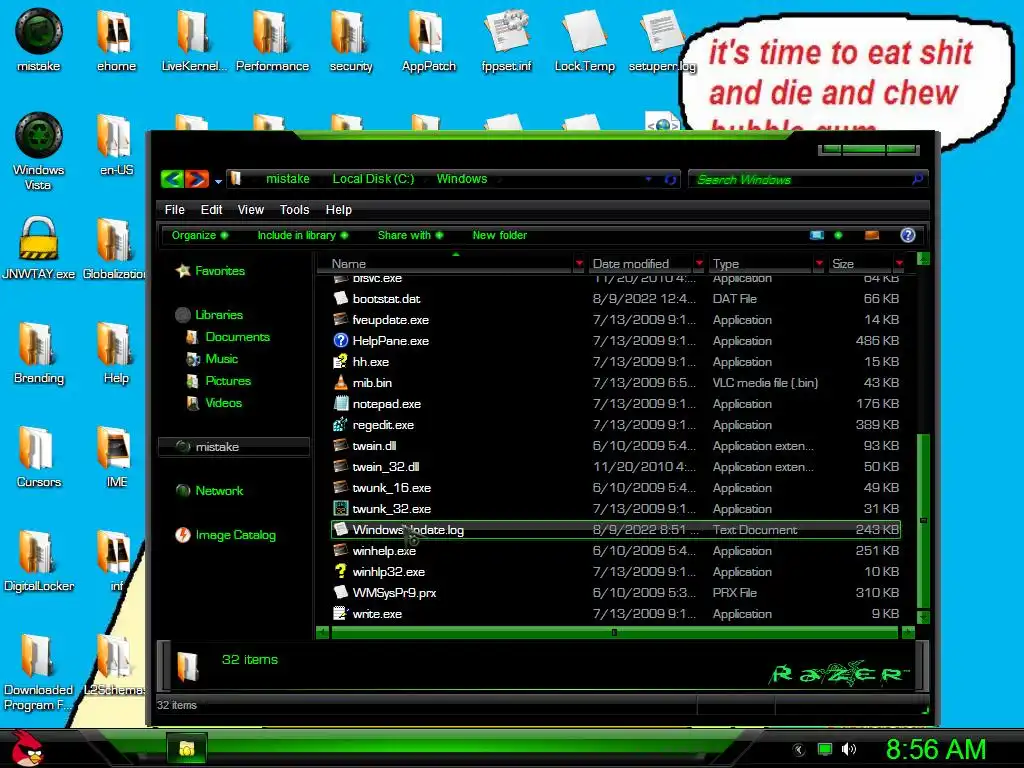1024x768 pixels.
Task: Open the Edit menu
Action: click(x=211, y=210)
